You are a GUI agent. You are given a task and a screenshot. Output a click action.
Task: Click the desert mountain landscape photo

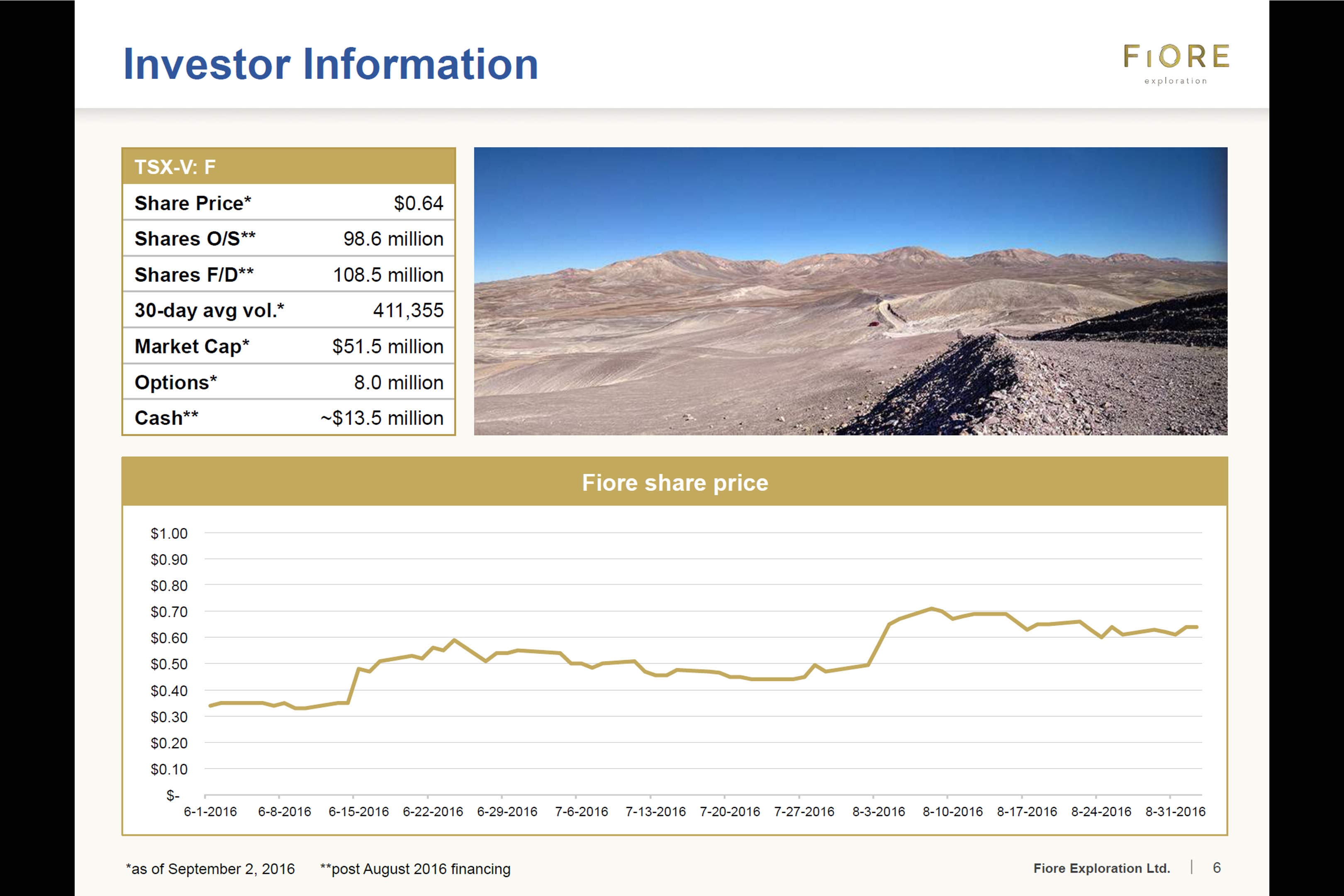[x=850, y=292]
